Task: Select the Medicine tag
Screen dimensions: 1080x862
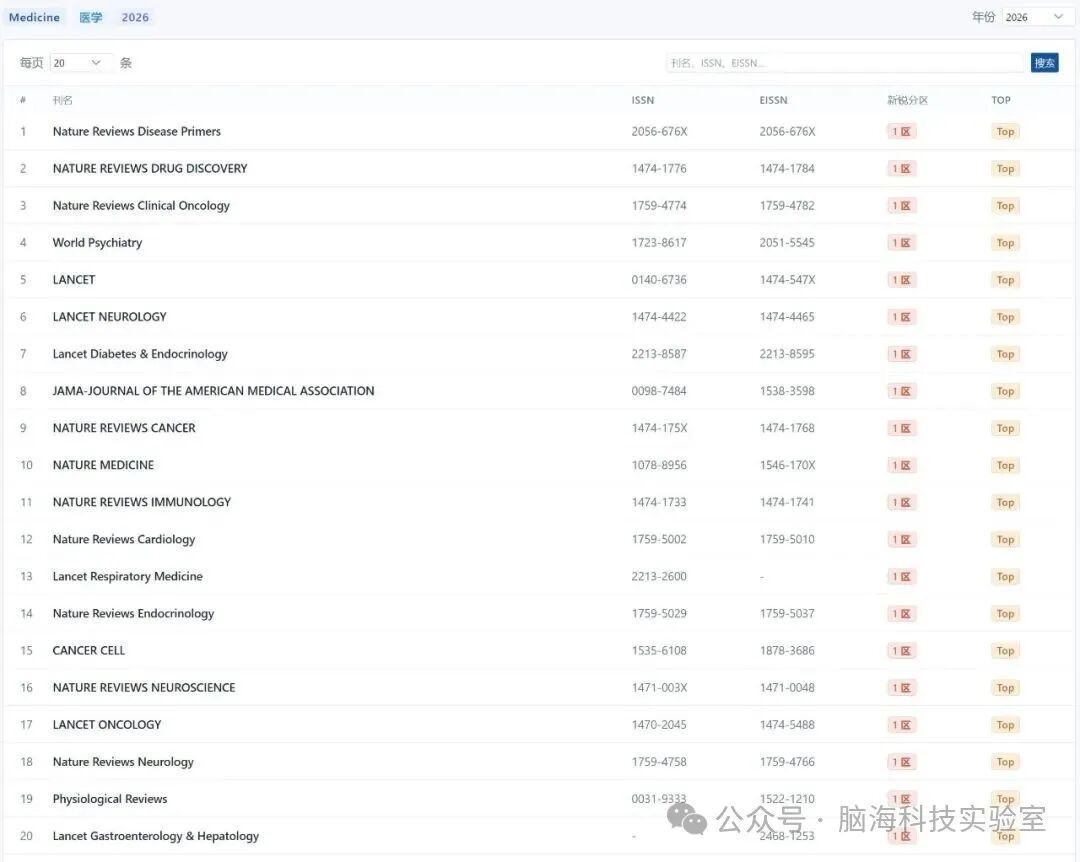Action: (x=34, y=17)
